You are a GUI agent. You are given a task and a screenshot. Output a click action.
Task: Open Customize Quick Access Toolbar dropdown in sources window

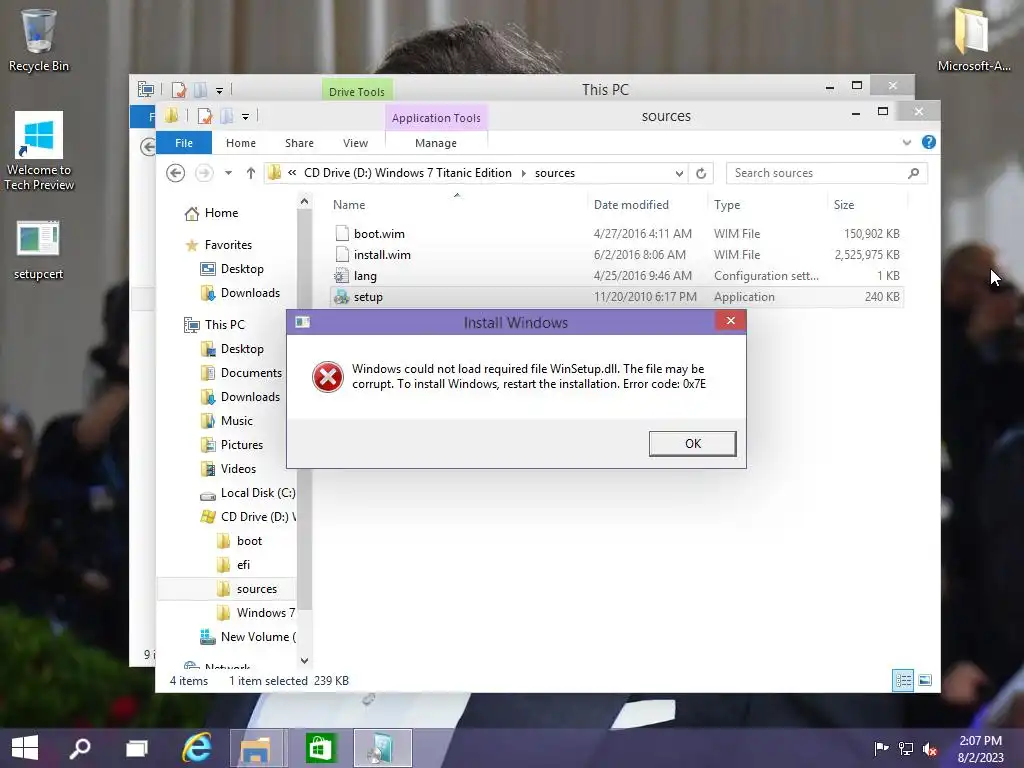(x=246, y=117)
